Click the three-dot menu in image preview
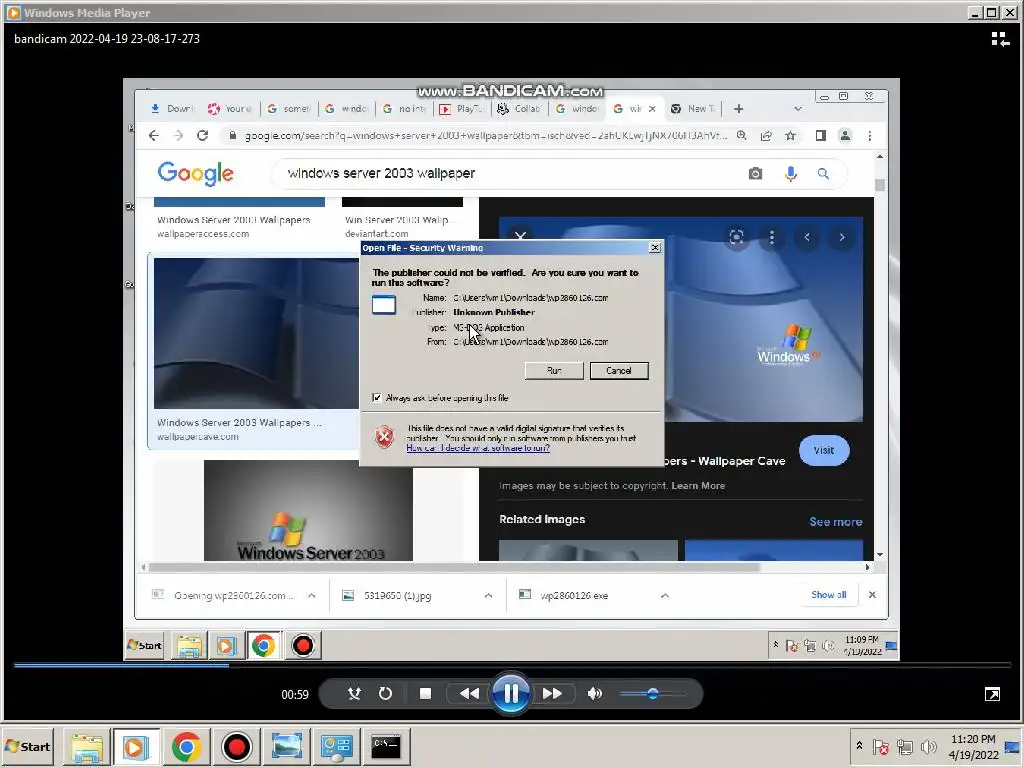Image resolution: width=1024 pixels, height=768 pixels. 771,237
